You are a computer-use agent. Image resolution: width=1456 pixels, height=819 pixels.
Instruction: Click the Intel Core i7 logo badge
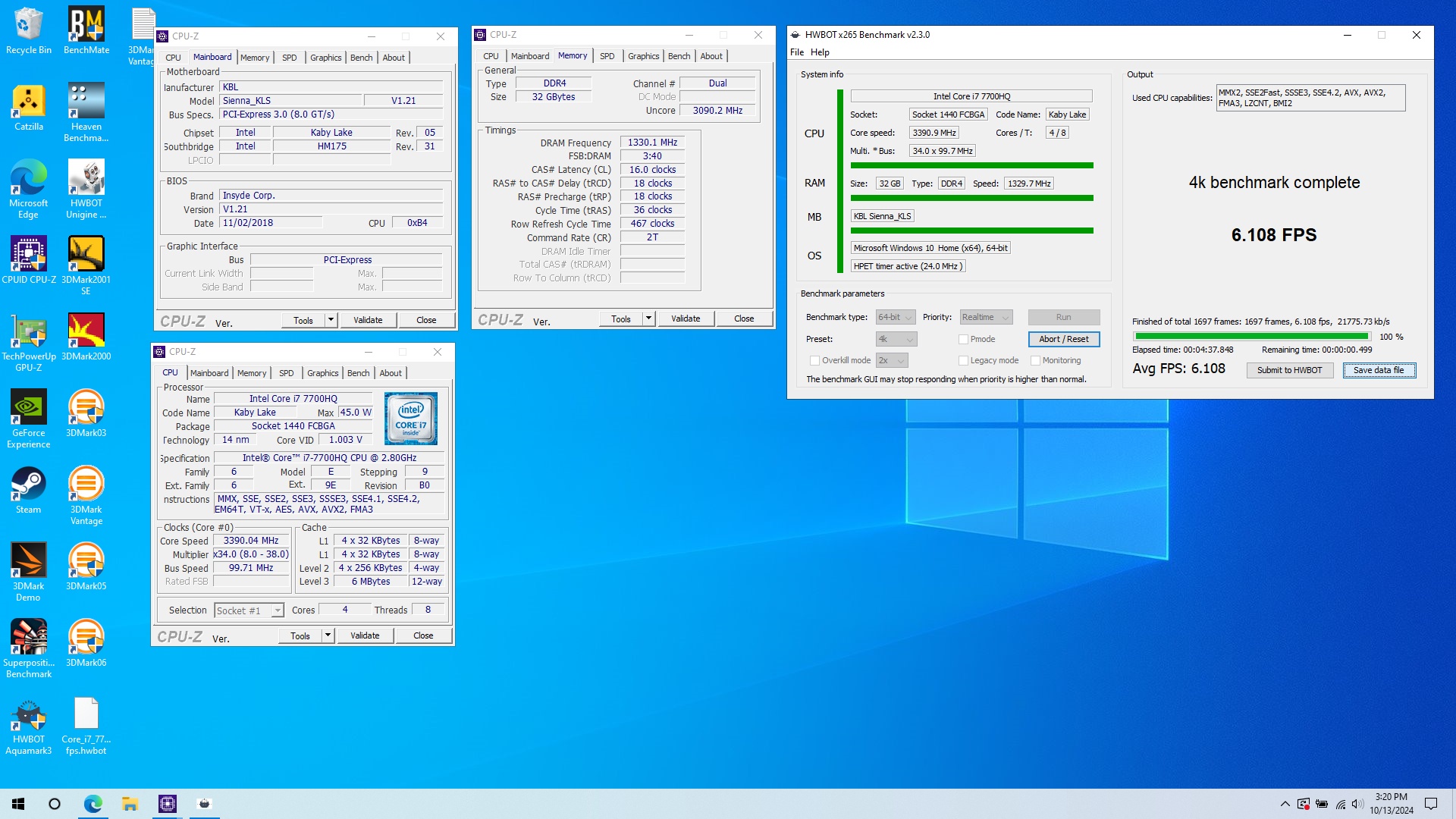(x=411, y=419)
